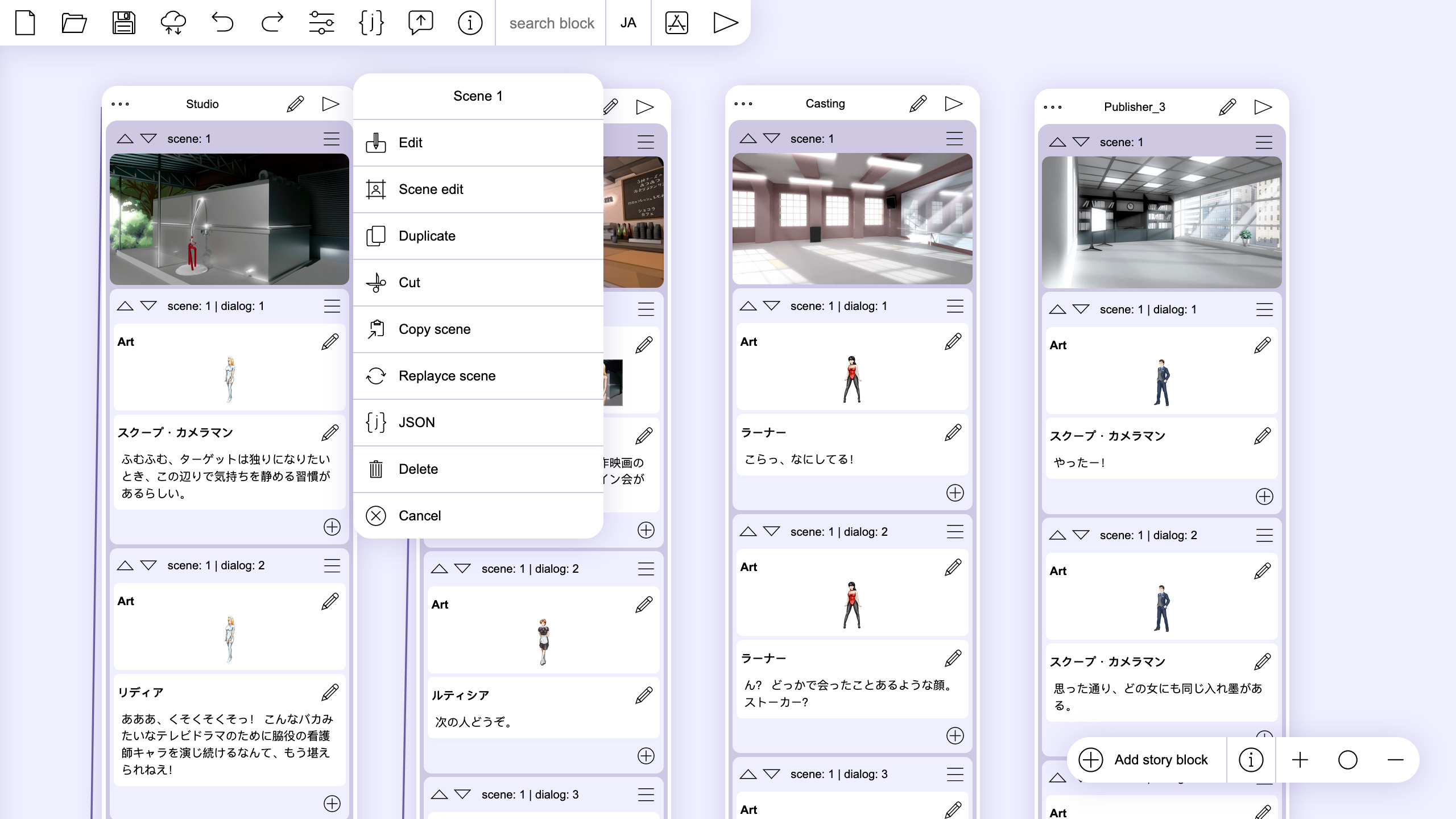The width and height of the screenshot is (1456, 819).
Task: Open options menu for dialog 3 in Casting
Action: (x=955, y=773)
